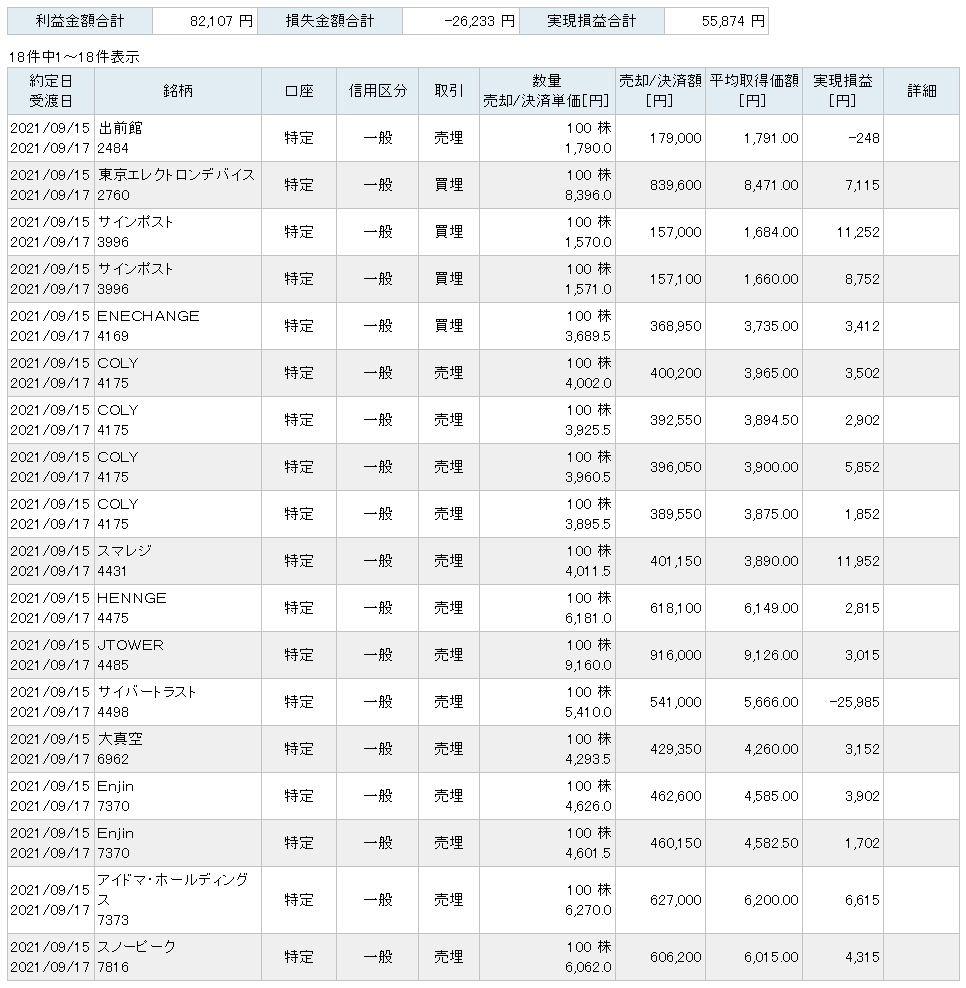The image size is (966, 988).
Task: Click the 信用区分 column header
Action: (378, 91)
